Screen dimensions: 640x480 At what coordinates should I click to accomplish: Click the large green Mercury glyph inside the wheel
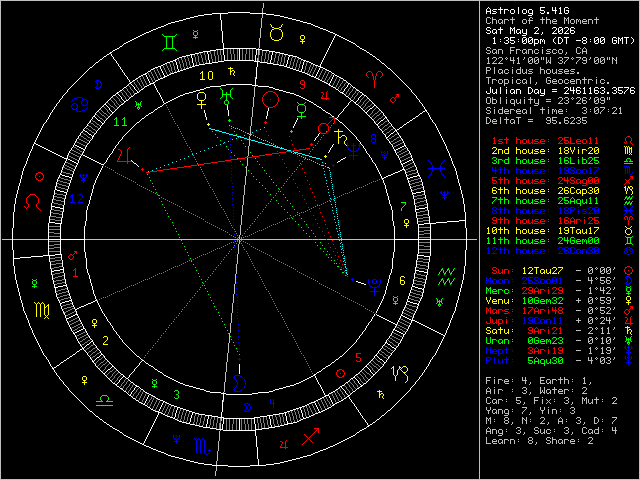(x=301, y=110)
